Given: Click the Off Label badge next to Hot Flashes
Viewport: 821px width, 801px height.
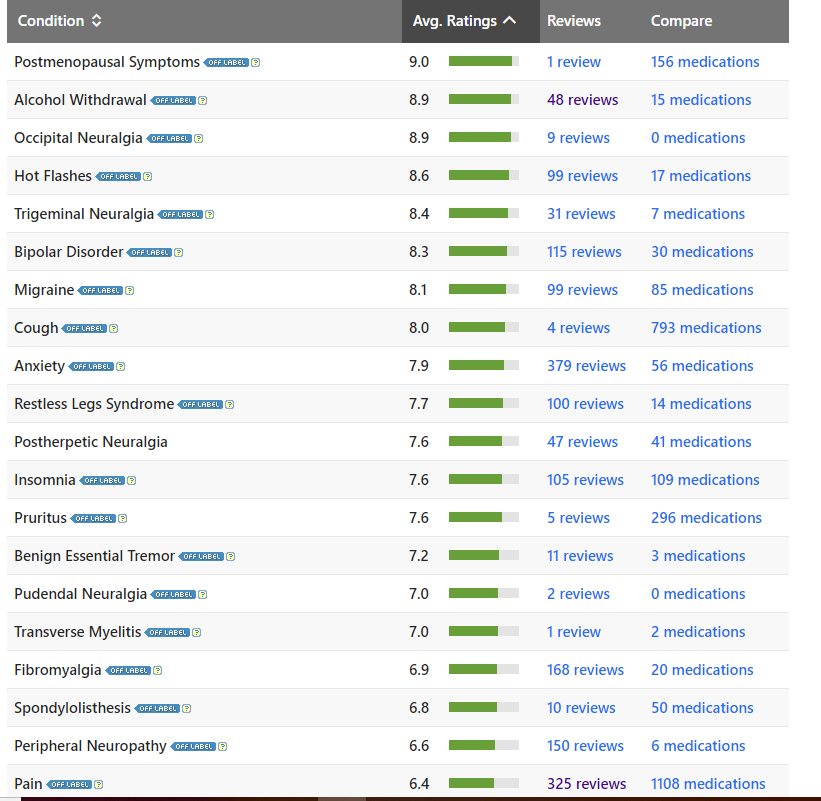Looking at the screenshot, I should tap(118, 176).
